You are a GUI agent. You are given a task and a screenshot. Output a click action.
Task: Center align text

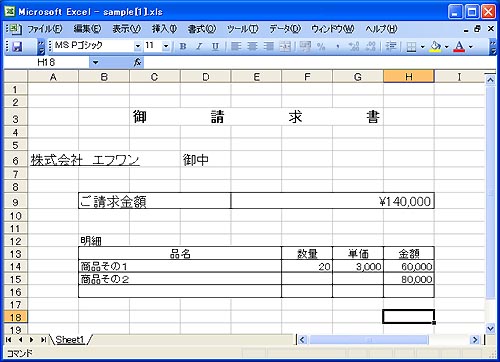(x=252, y=46)
